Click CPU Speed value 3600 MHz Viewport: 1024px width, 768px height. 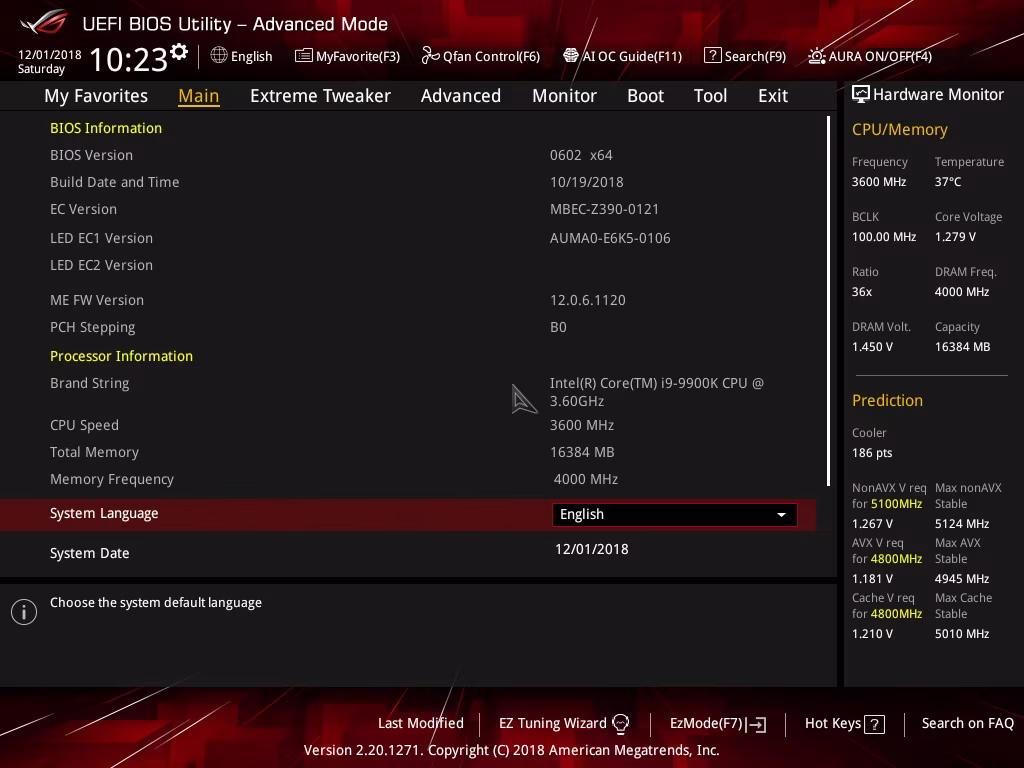click(x=581, y=425)
